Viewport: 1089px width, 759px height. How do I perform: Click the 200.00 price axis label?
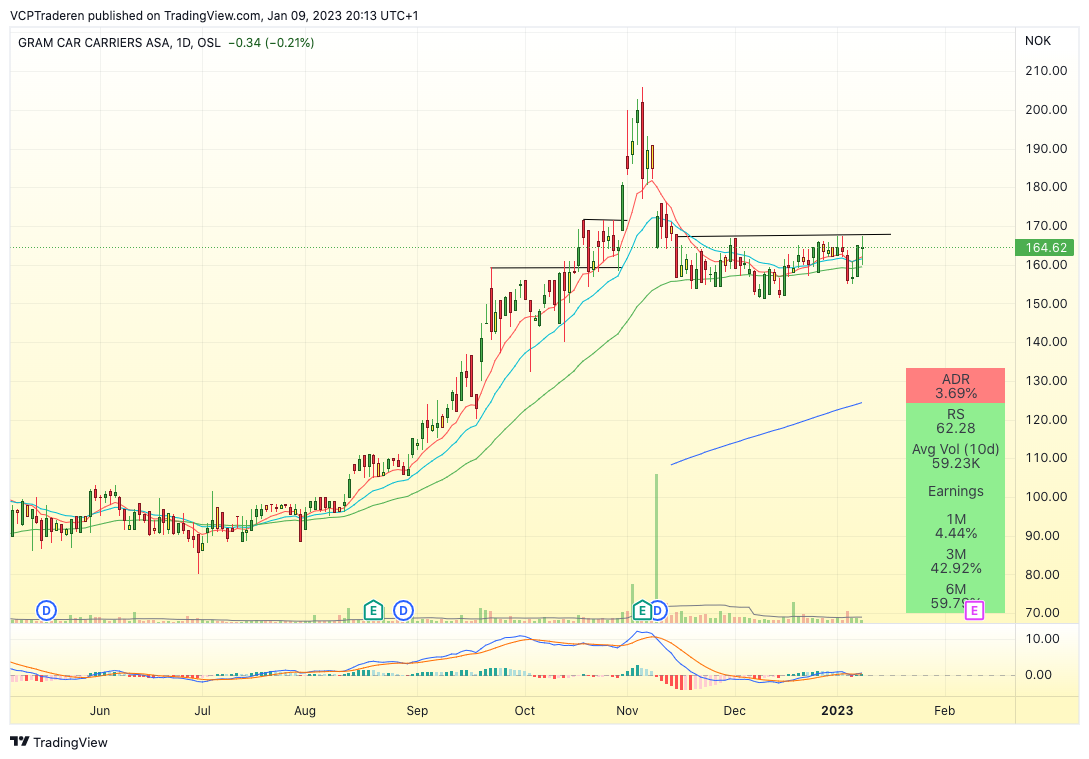[1046, 110]
